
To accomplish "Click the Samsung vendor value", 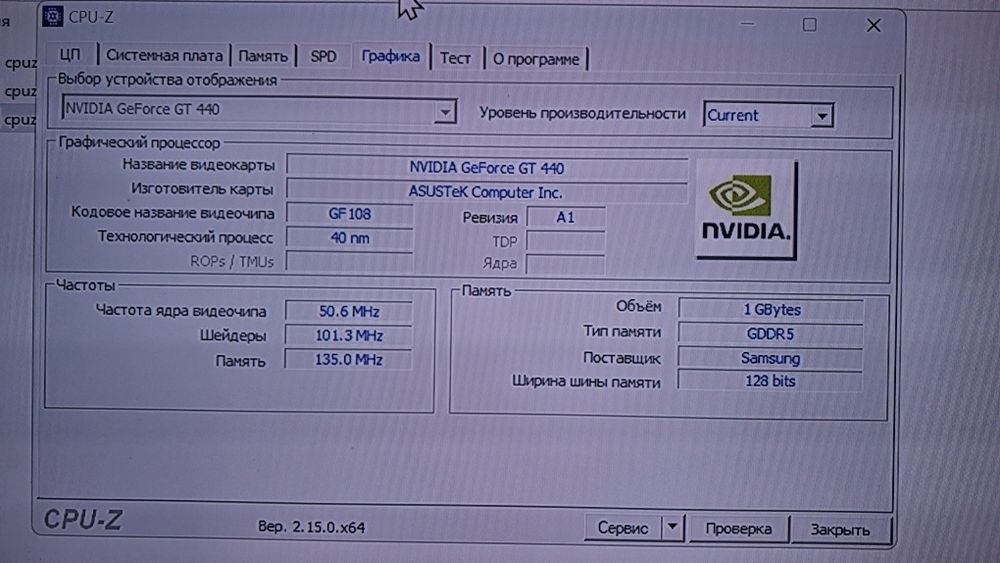I will pyautogui.click(x=770, y=358).
